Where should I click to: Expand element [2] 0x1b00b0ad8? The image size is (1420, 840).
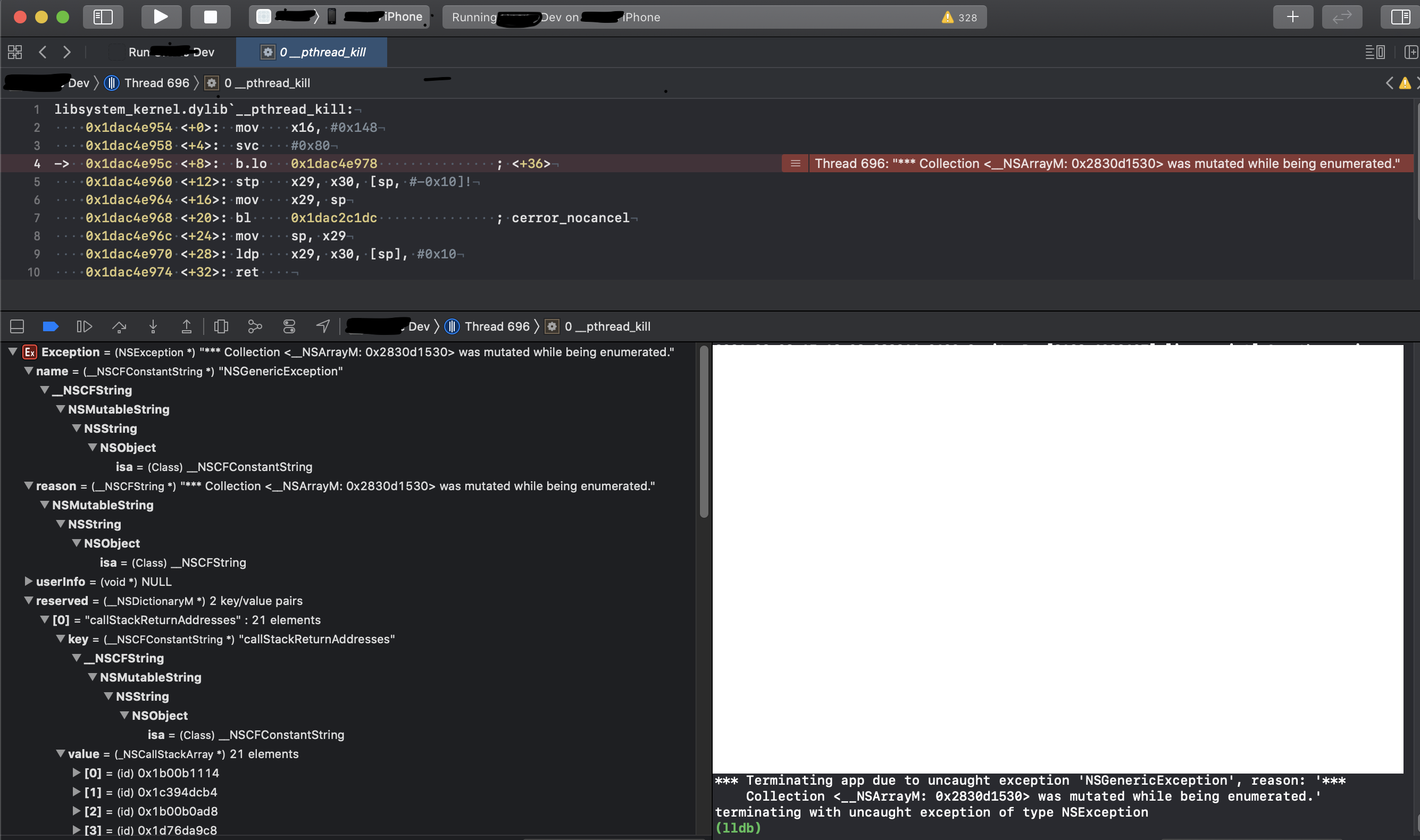tap(76, 812)
